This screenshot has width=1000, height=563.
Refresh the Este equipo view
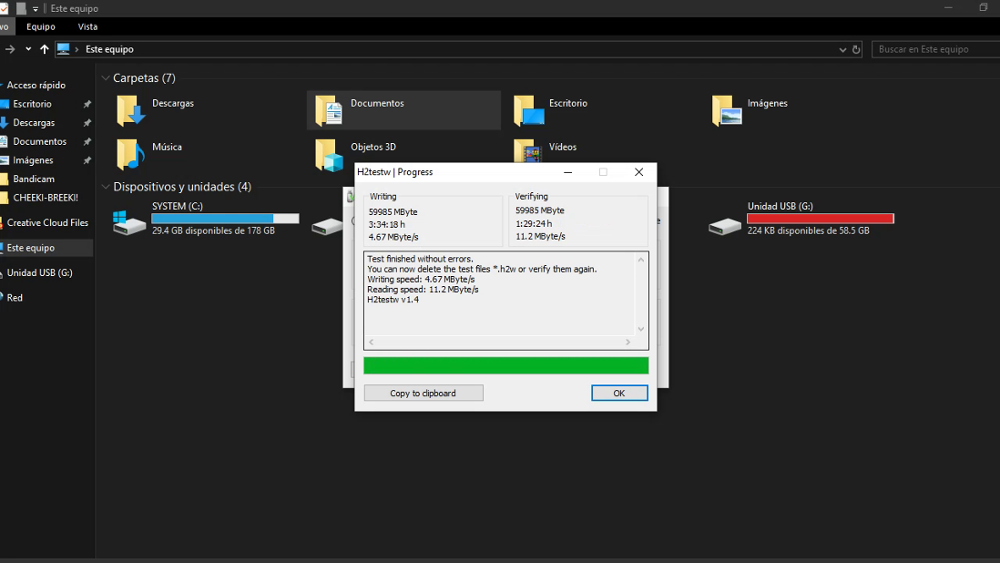(x=857, y=49)
